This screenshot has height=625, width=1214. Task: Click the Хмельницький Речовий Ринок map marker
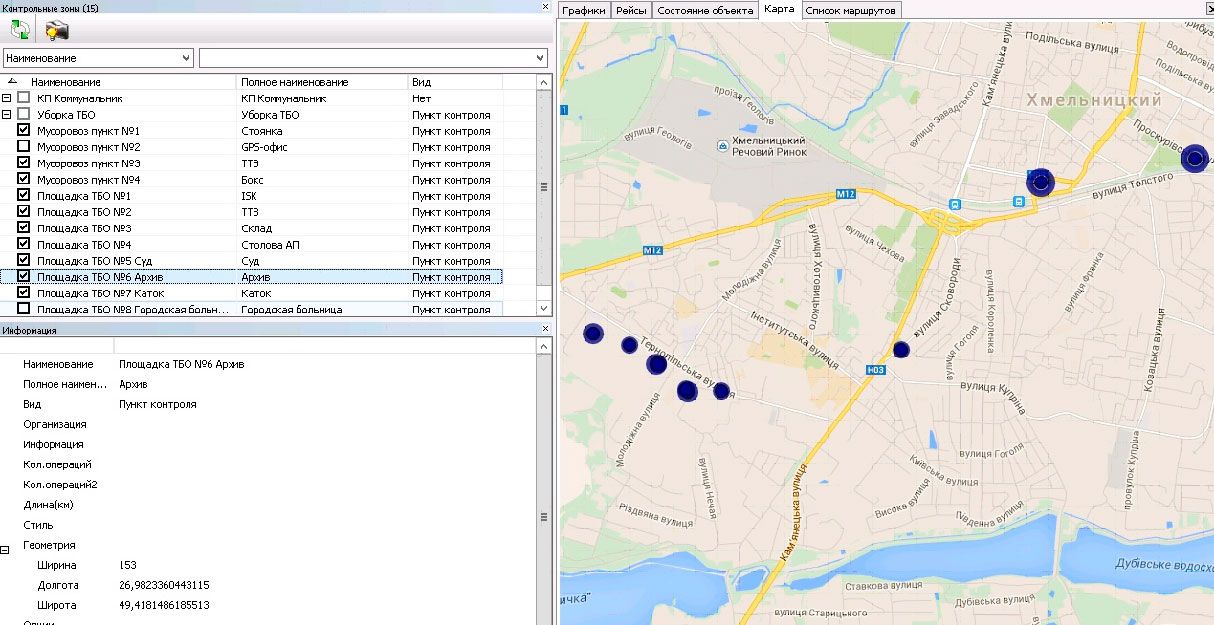click(x=723, y=146)
